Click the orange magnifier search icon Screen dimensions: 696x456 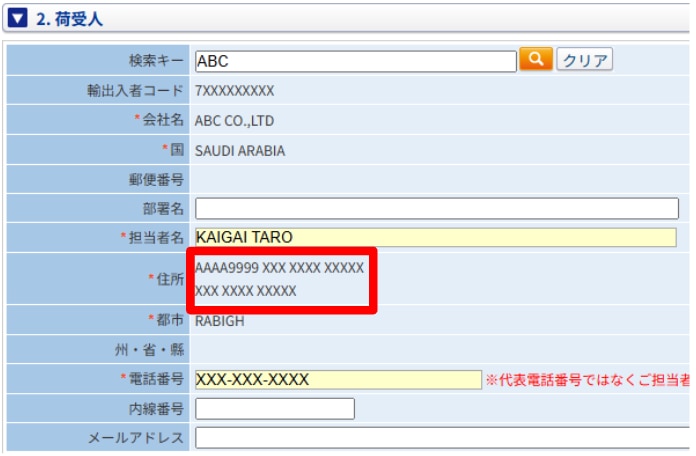pos(535,59)
